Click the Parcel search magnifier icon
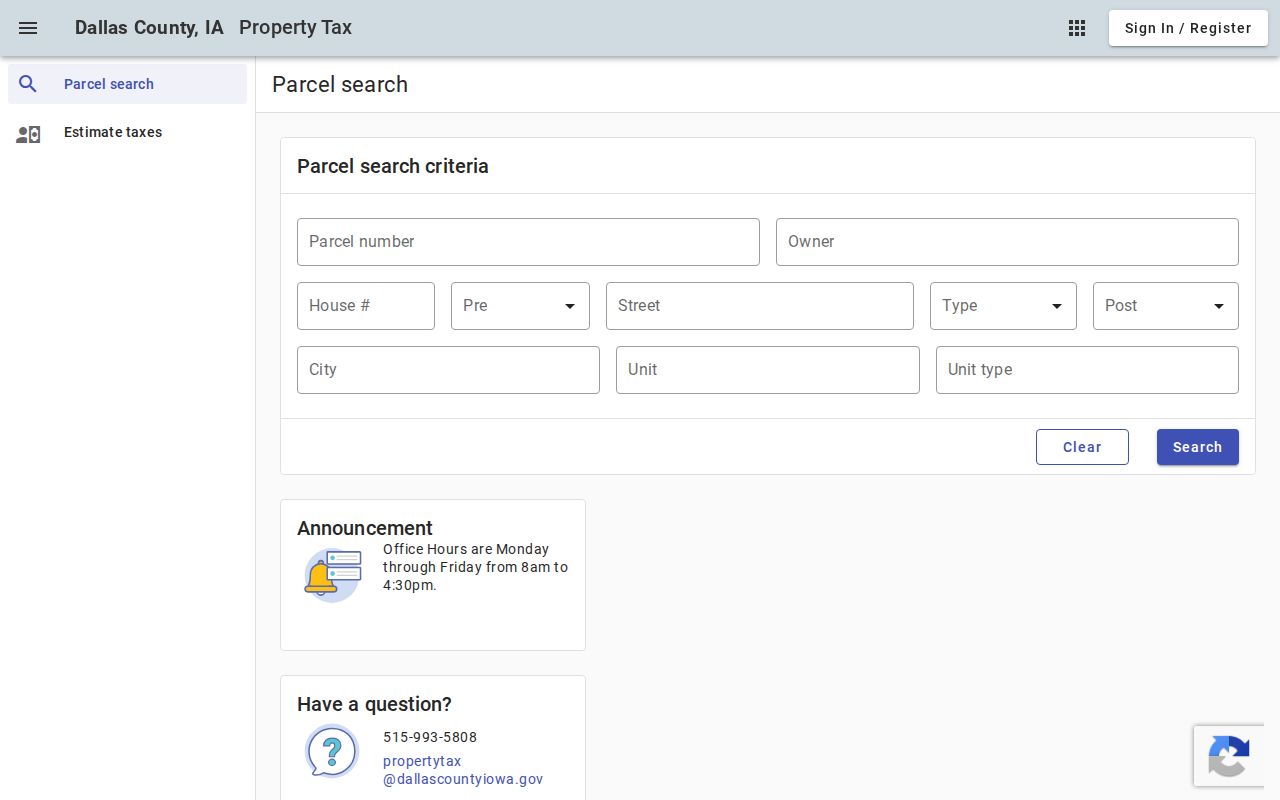The height and width of the screenshot is (800, 1280). [x=28, y=84]
